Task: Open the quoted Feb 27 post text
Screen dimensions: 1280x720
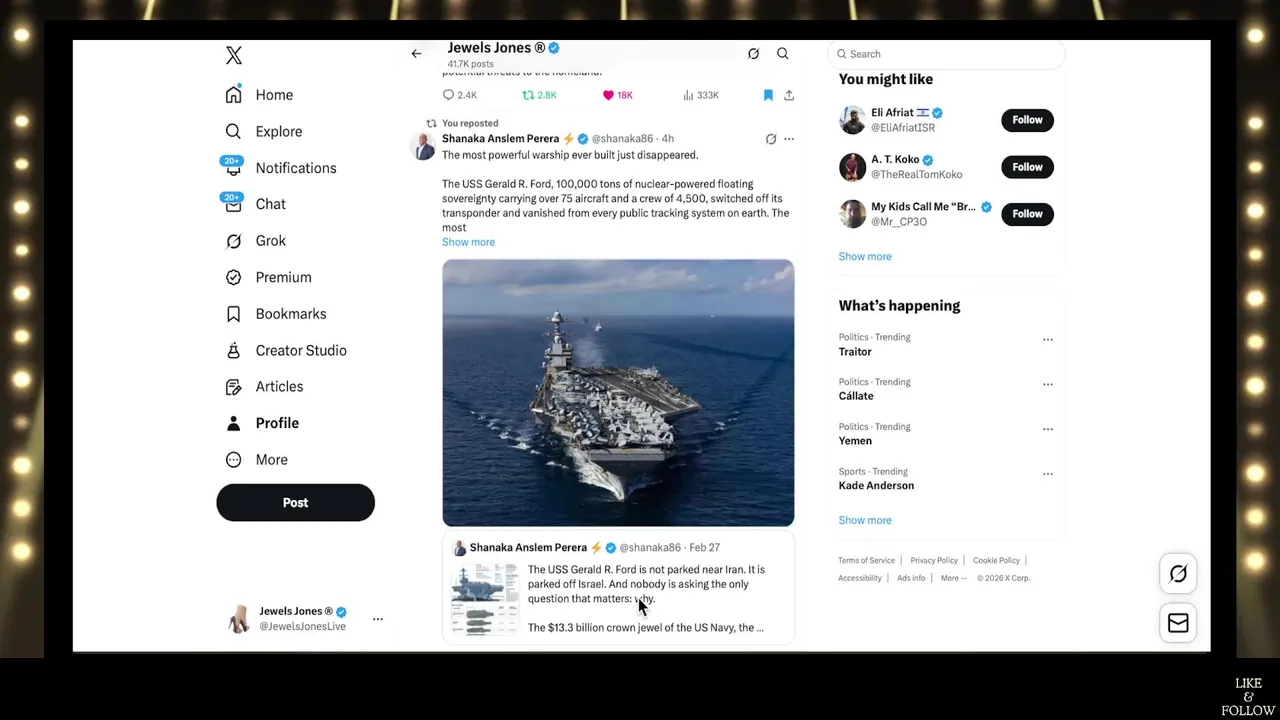Action: pos(646,598)
